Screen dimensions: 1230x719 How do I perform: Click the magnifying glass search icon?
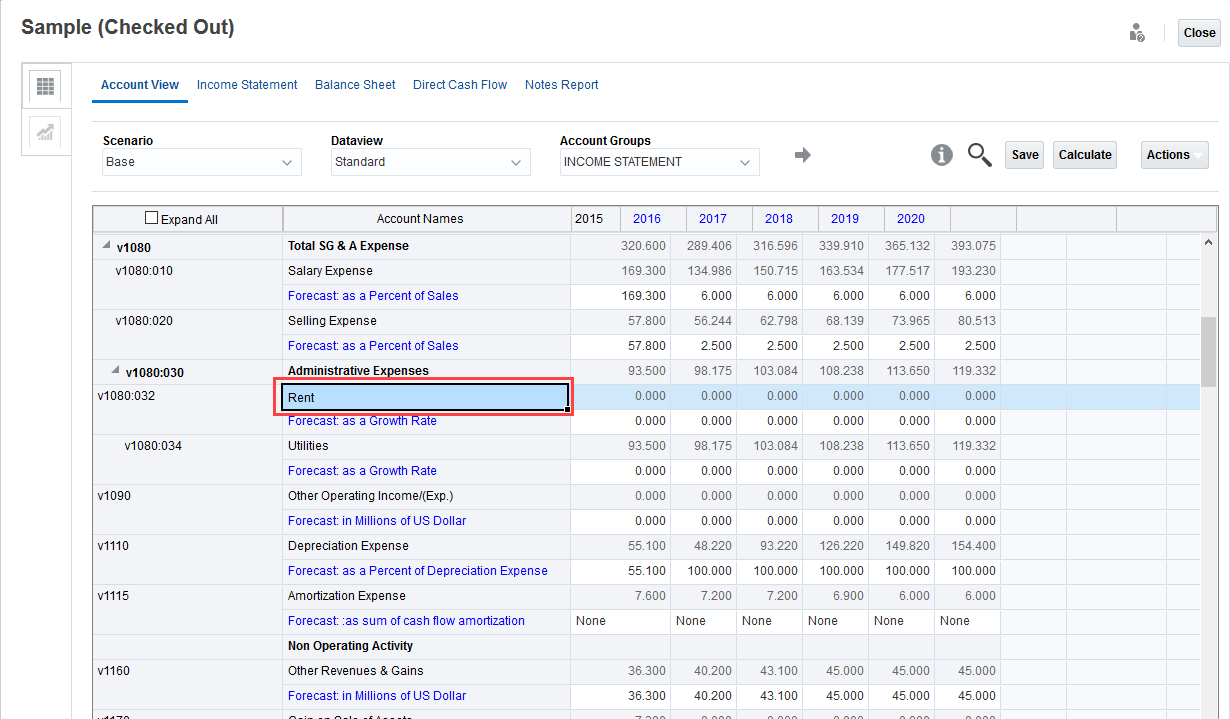[x=979, y=155]
